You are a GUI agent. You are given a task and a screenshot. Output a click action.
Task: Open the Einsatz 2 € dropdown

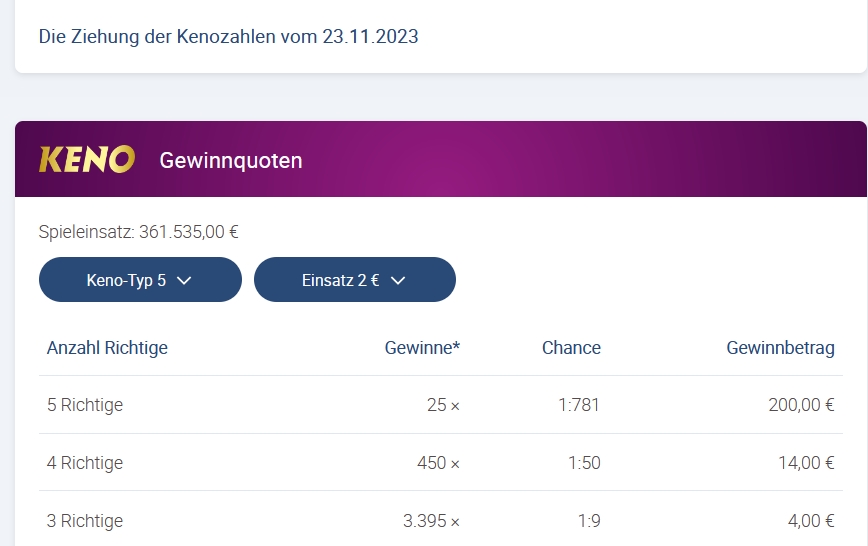[x=355, y=280]
